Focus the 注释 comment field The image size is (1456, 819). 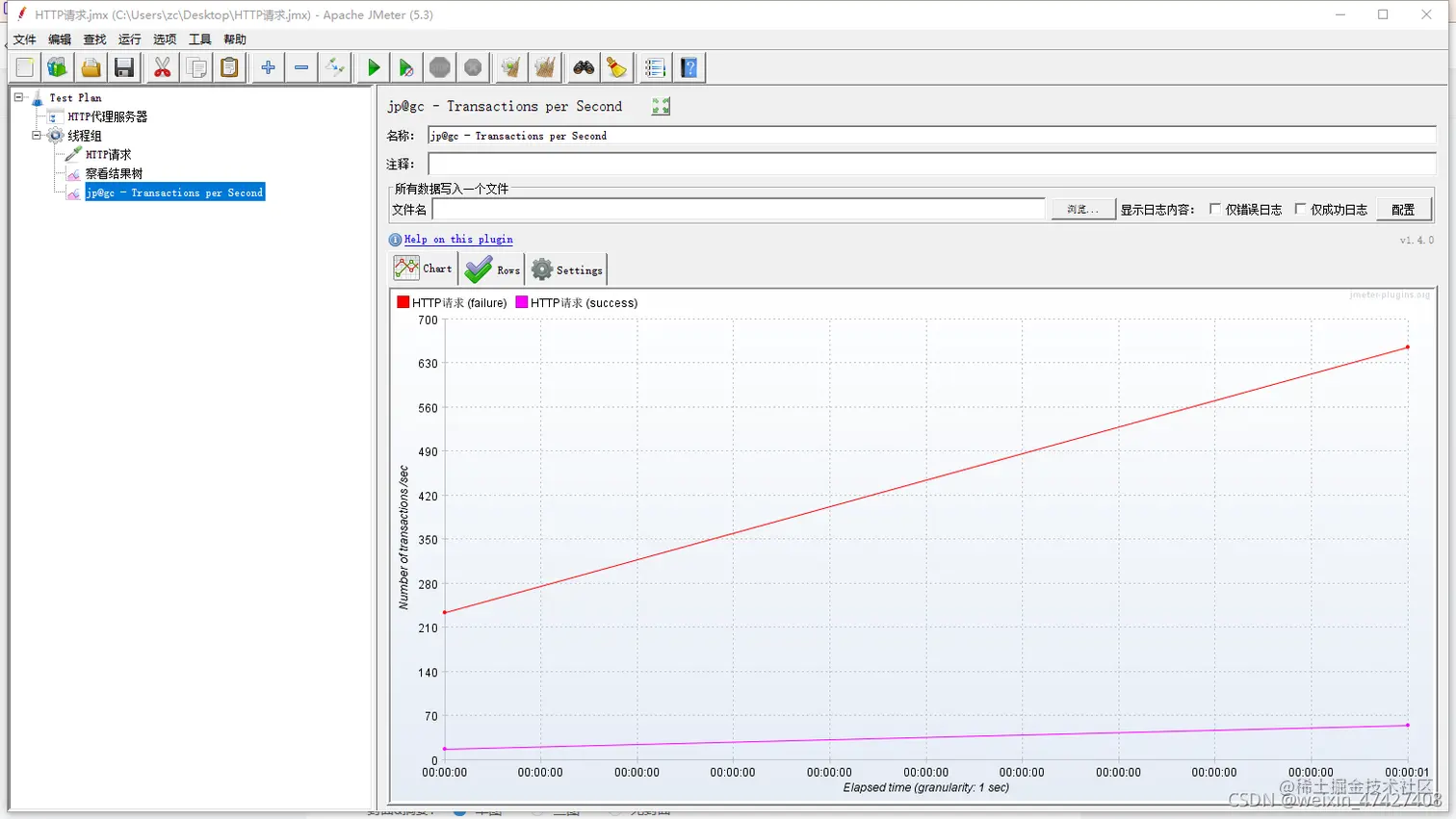click(932, 164)
